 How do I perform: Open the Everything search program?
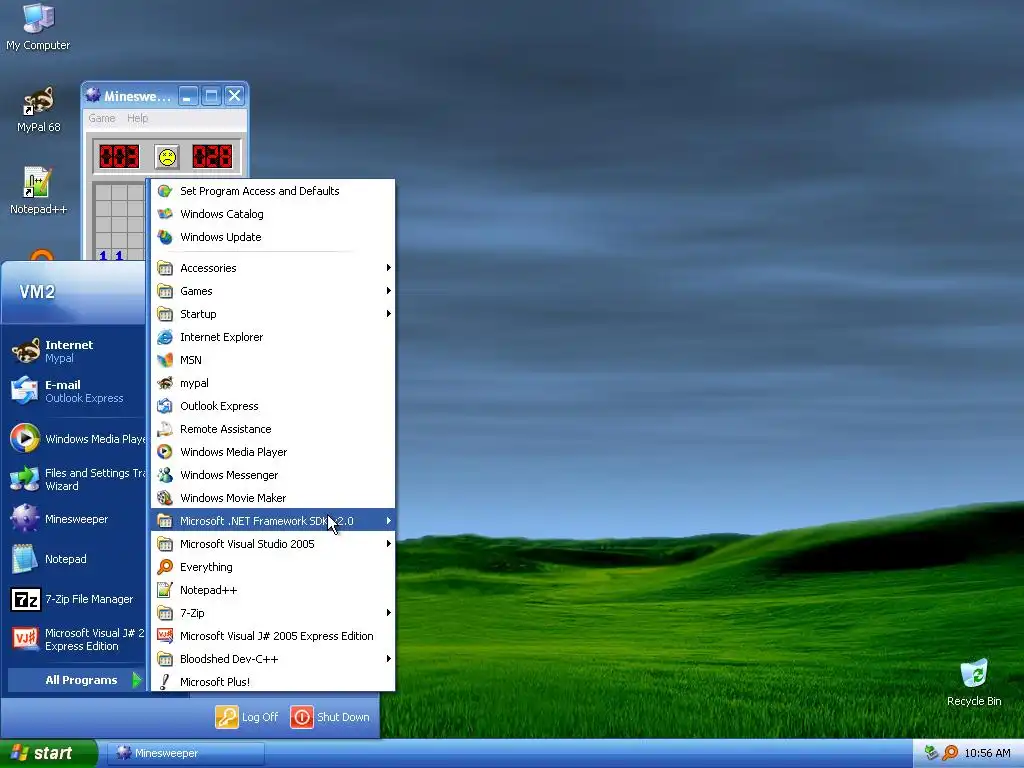pos(273,567)
